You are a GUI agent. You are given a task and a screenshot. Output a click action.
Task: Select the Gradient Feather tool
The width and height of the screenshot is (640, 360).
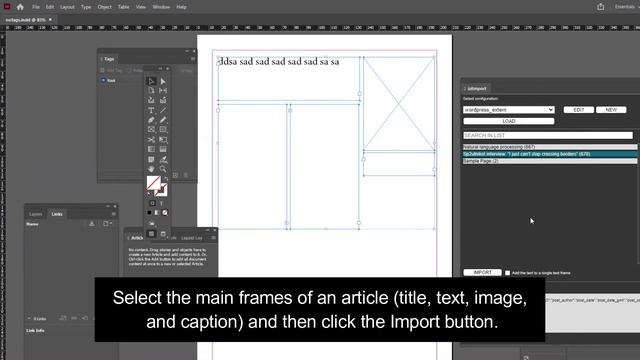click(x=163, y=149)
